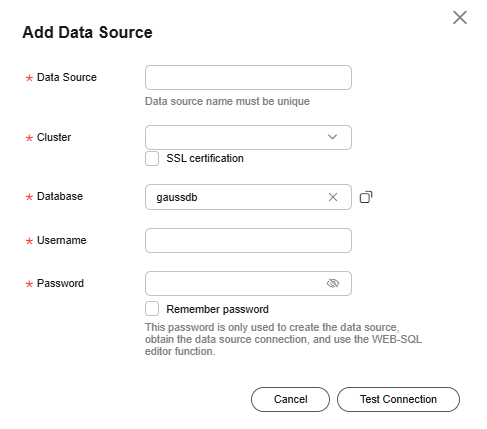
Task: Click the Cluster field label
Action: [54, 137]
